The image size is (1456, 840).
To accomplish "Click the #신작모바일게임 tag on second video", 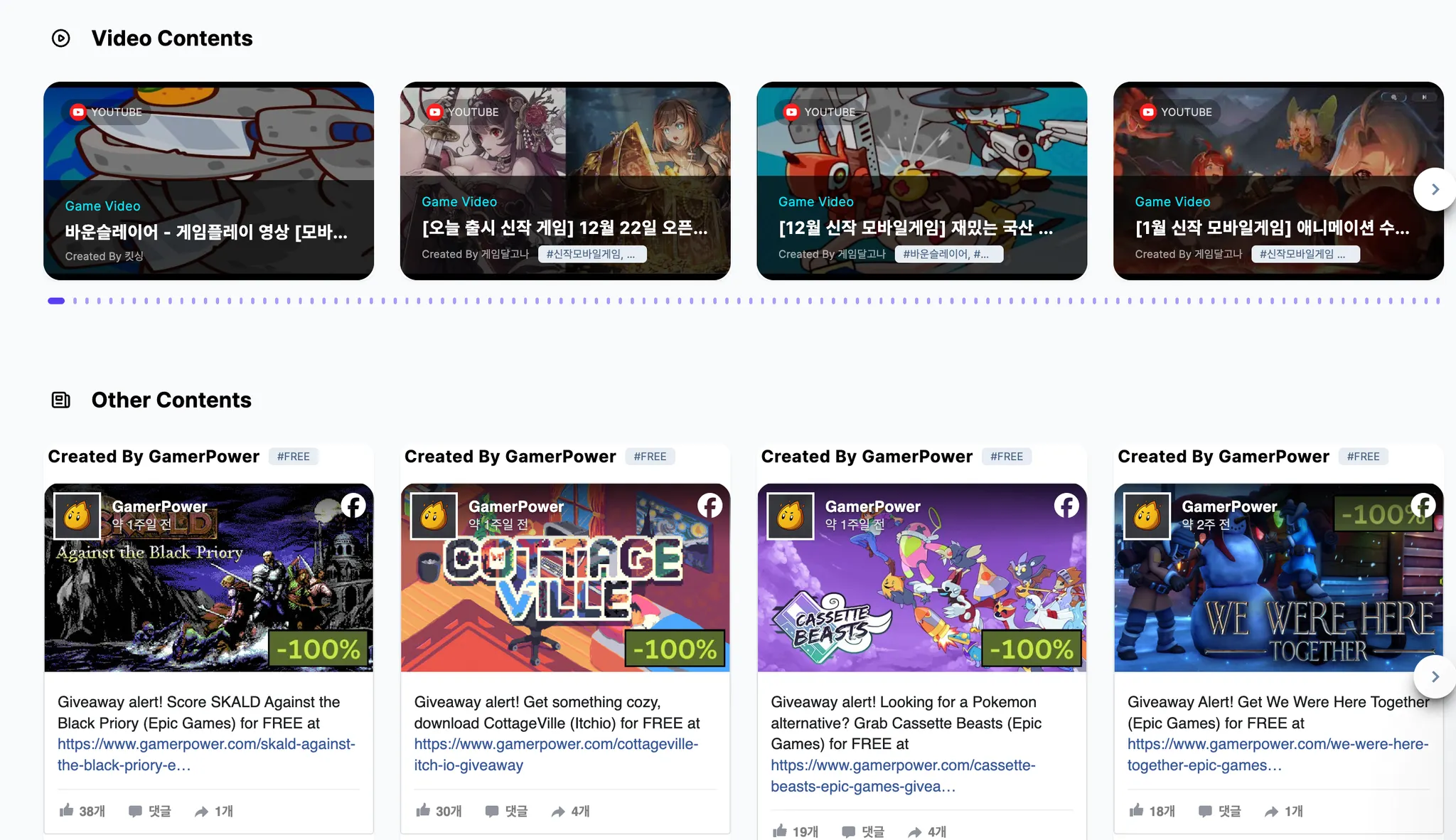I will pos(591,255).
